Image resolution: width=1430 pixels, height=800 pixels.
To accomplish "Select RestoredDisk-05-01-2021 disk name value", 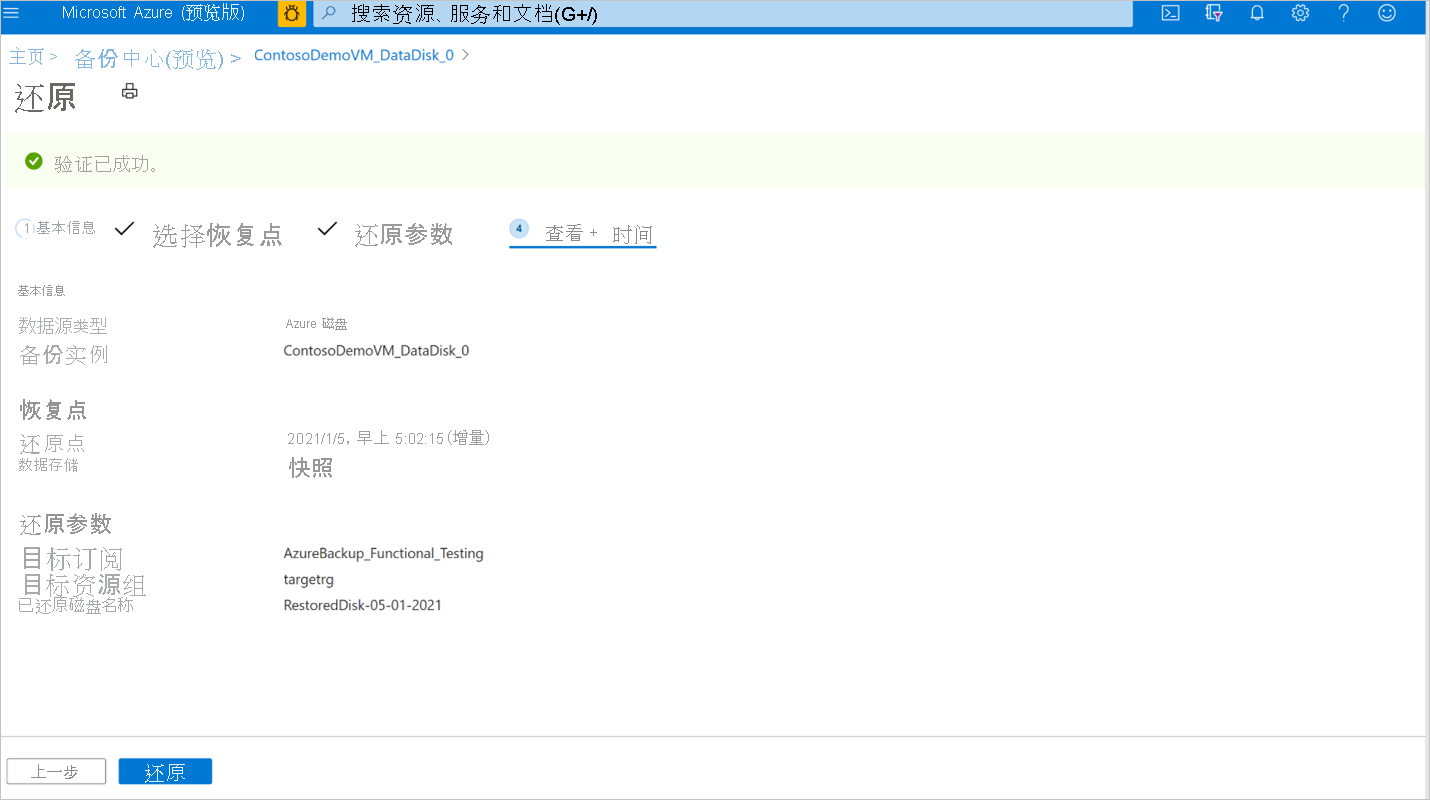I will pos(363,605).
